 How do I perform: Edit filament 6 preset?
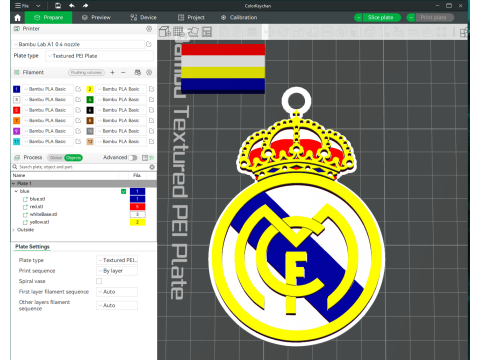(151, 110)
